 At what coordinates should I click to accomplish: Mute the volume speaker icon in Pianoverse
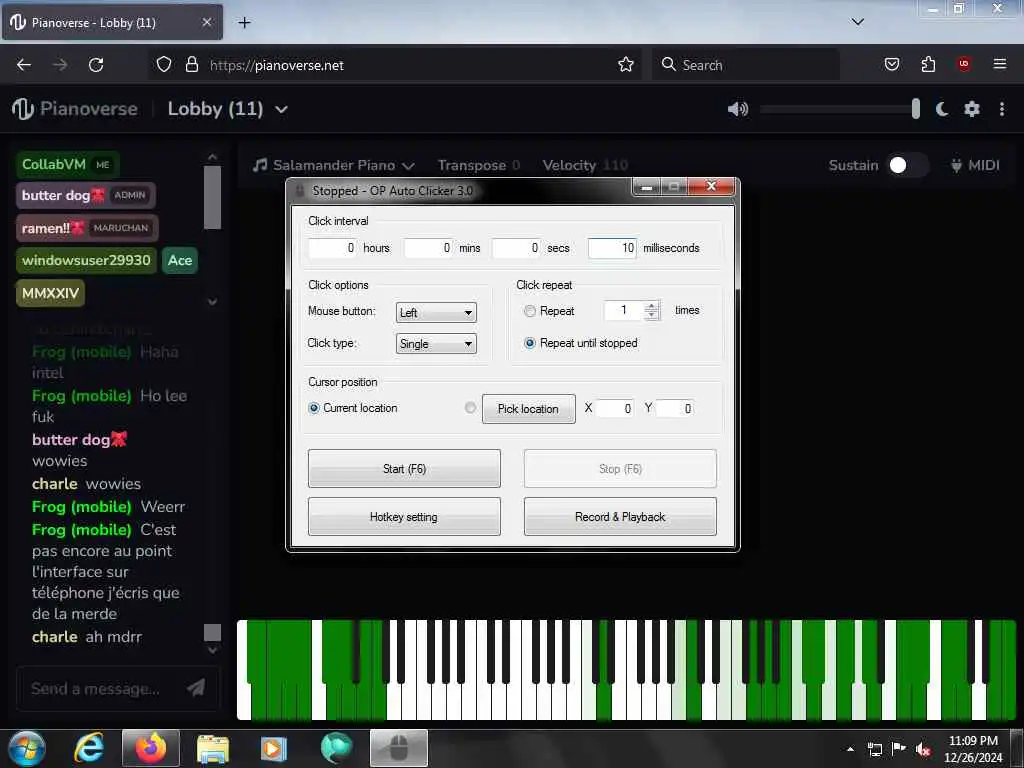737,109
